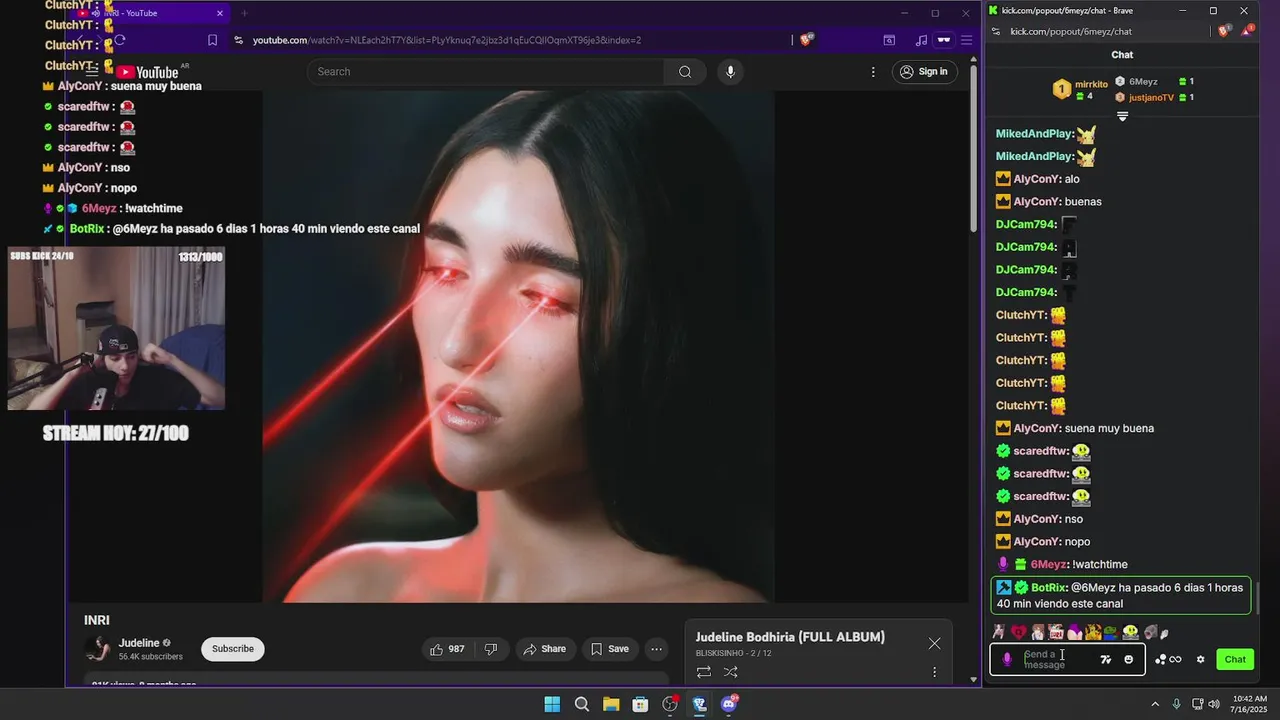Image resolution: width=1280 pixels, height=720 pixels.
Task: Open BotRix username in Kick chat
Action: pyautogui.click(x=1048, y=588)
